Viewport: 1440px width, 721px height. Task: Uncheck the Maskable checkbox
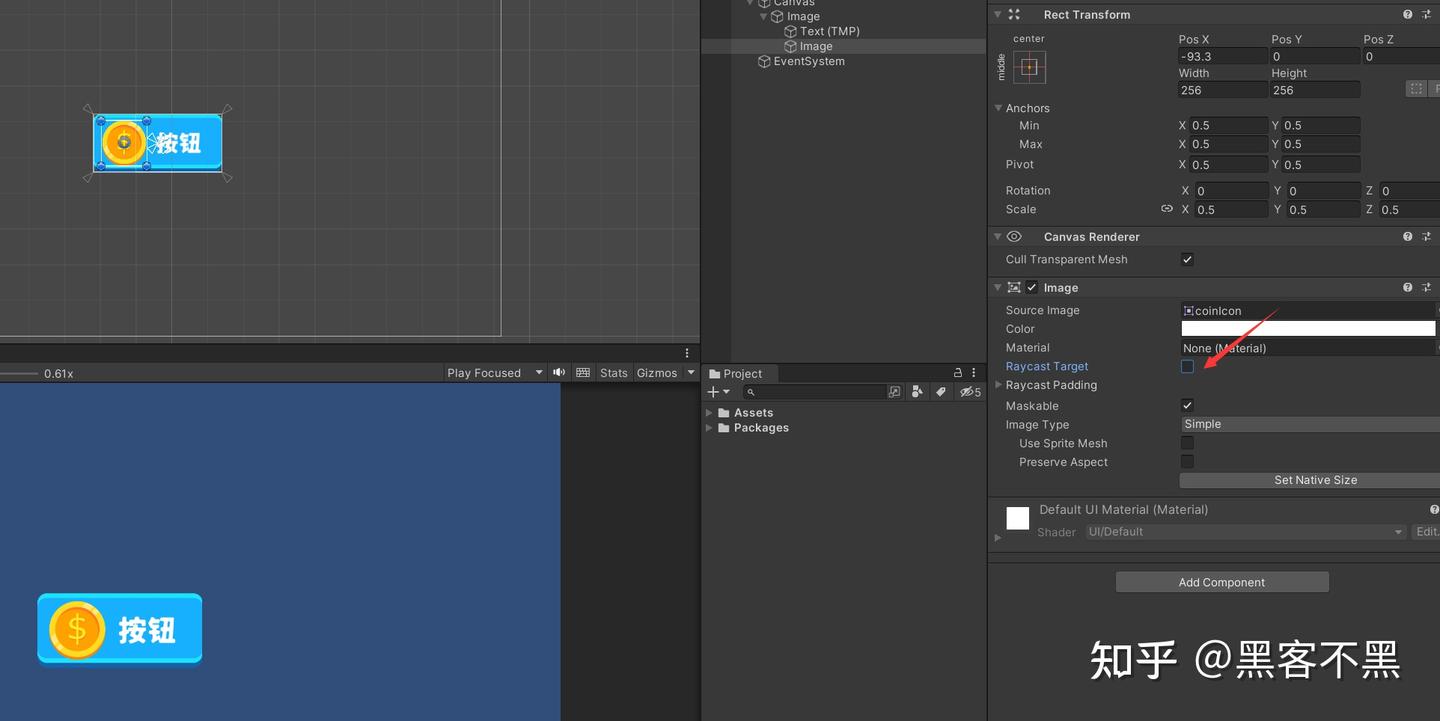tap(1187, 405)
